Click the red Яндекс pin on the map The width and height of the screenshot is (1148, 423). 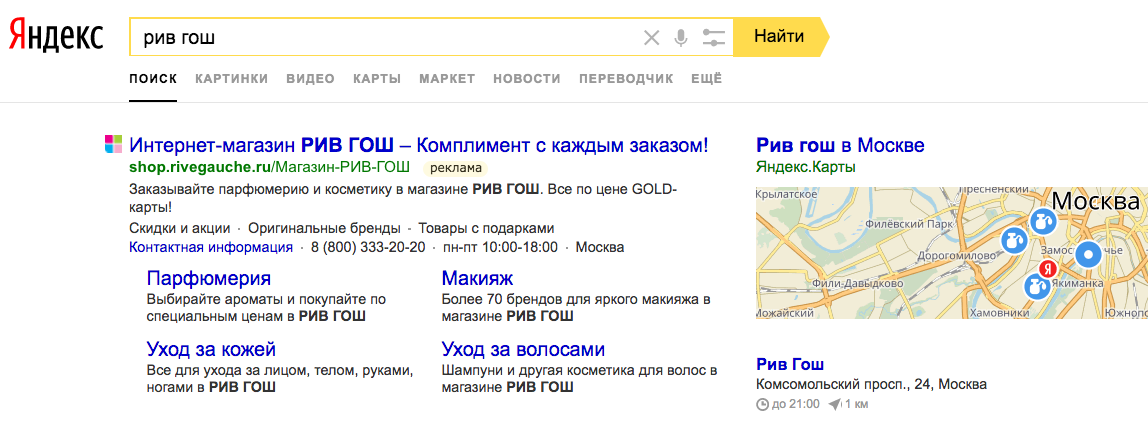click(x=1048, y=267)
